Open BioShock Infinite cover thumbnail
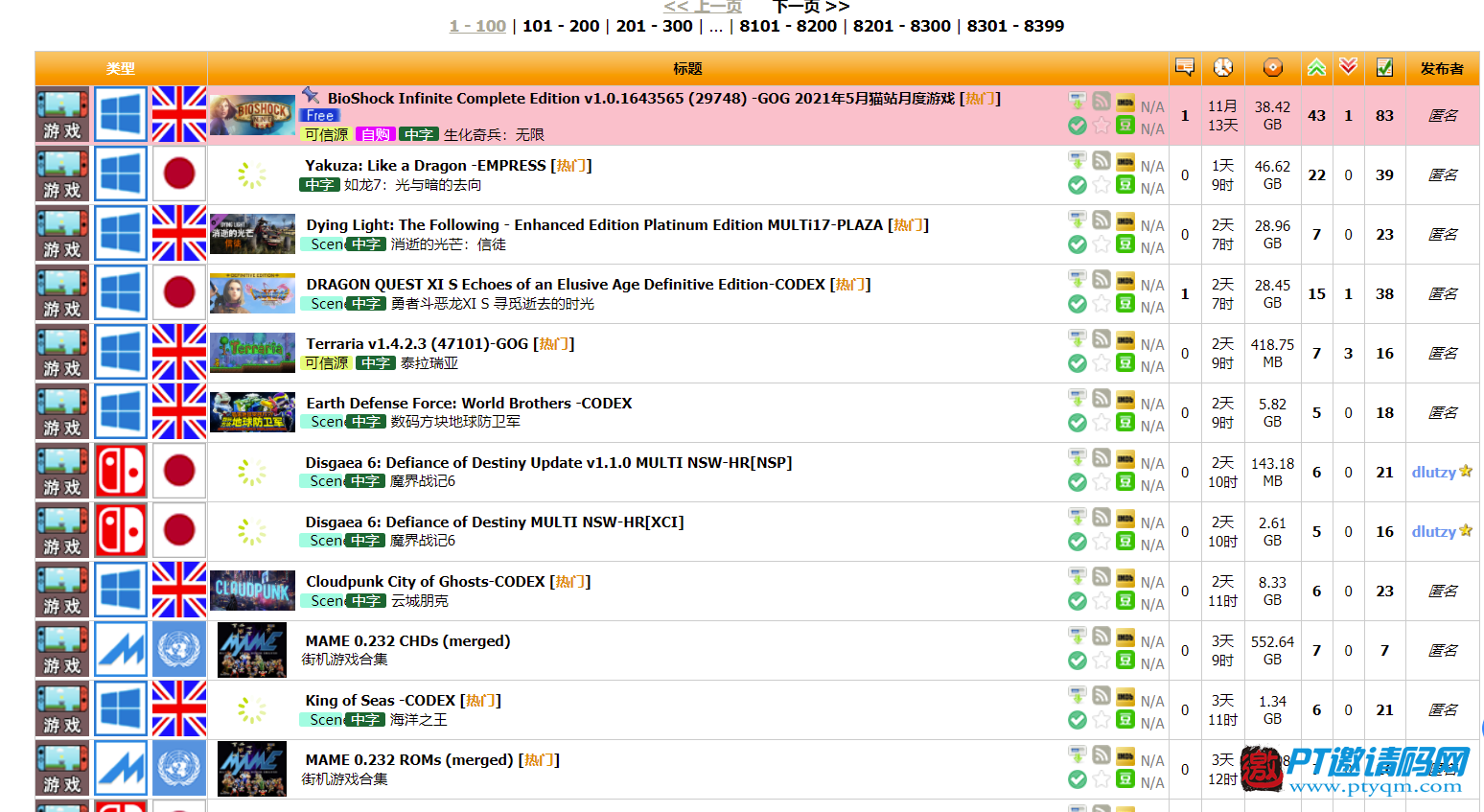Screen dimensions: 1484x812 (253, 115)
